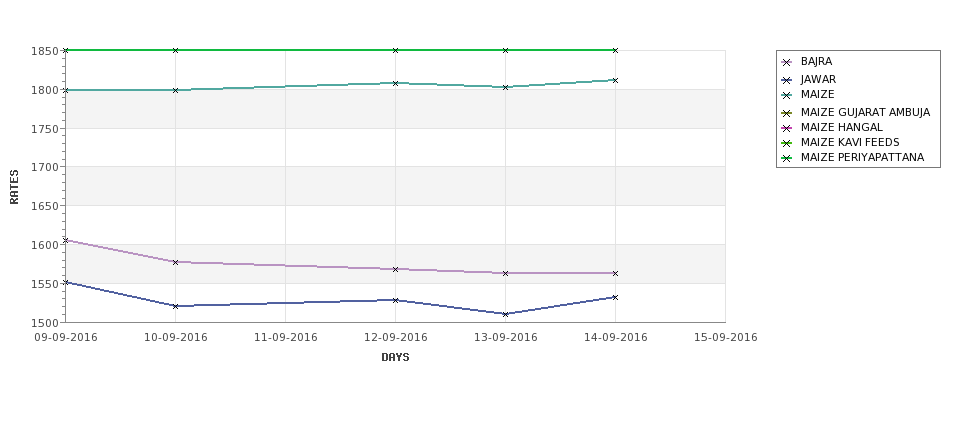Click the 15-09-2016 x-axis date label

(x=726, y=338)
